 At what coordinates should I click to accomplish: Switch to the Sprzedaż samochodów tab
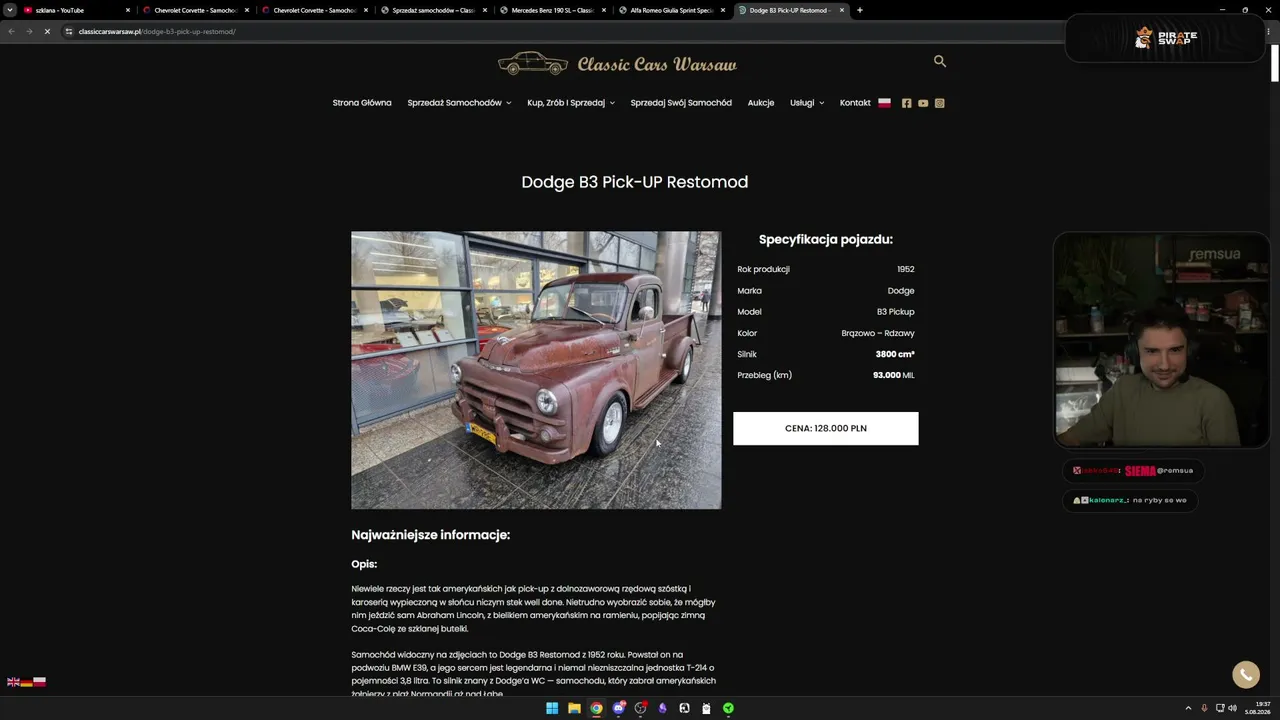tap(434, 10)
